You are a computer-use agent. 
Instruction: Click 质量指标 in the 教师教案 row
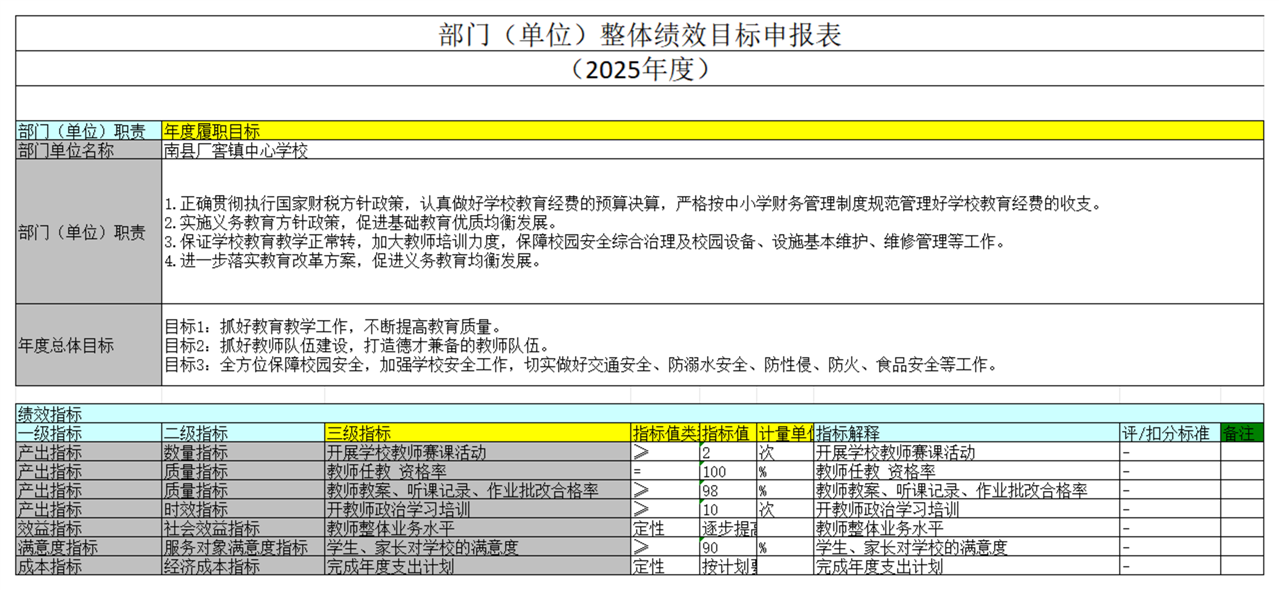pyautogui.click(x=243, y=490)
